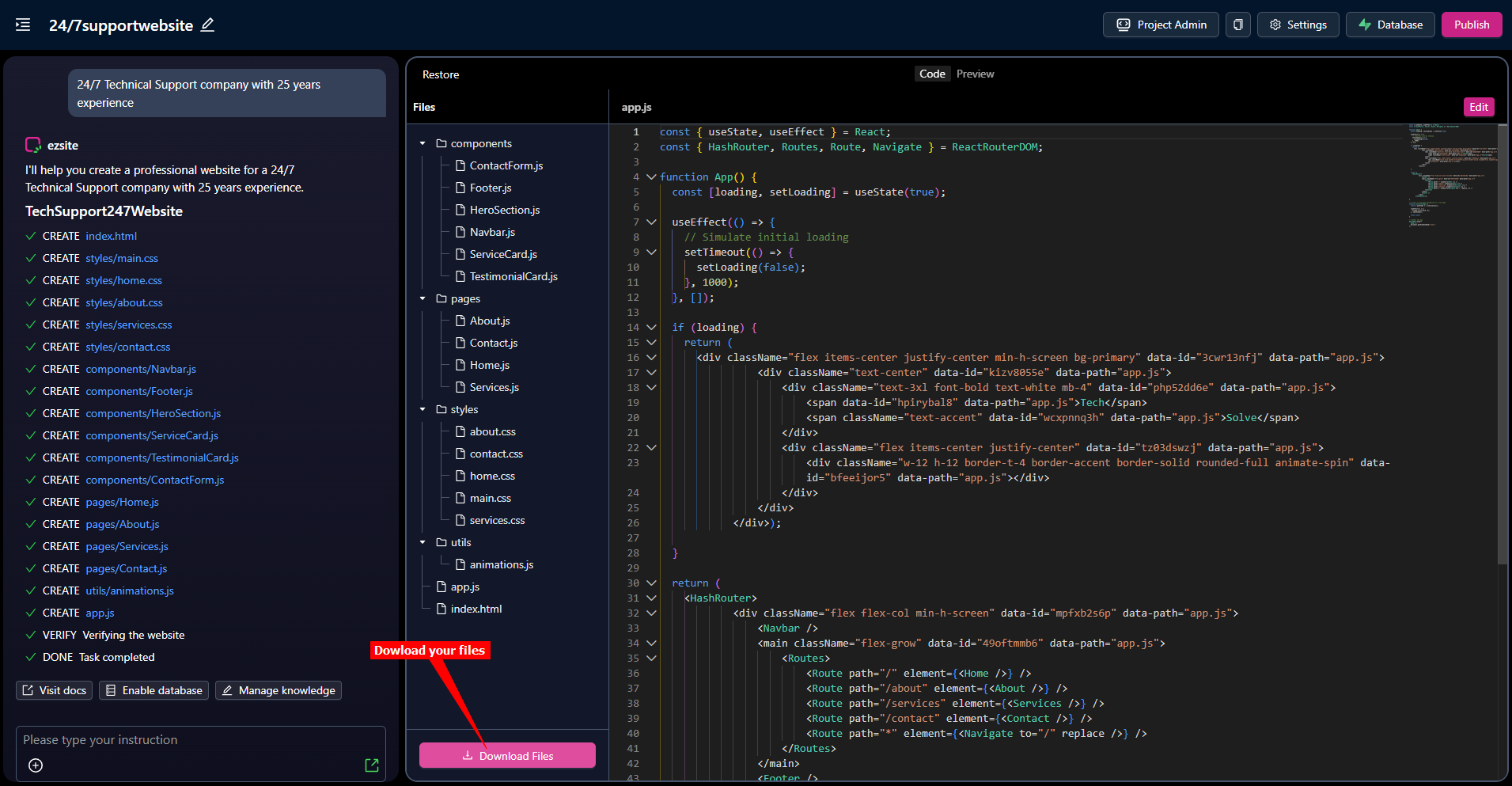Click the TechSupport247Website heading
Screen dimensions: 1512x786
104,211
